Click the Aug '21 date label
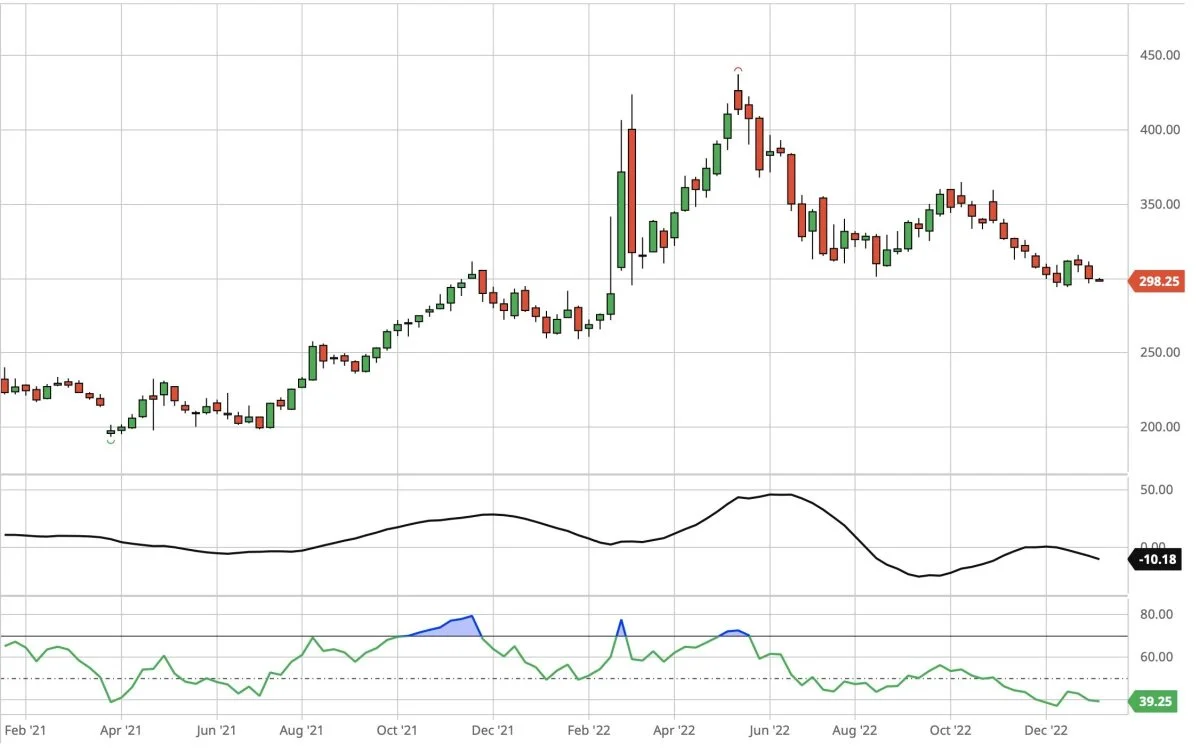This screenshot has height=754, width=1200. [301, 732]
